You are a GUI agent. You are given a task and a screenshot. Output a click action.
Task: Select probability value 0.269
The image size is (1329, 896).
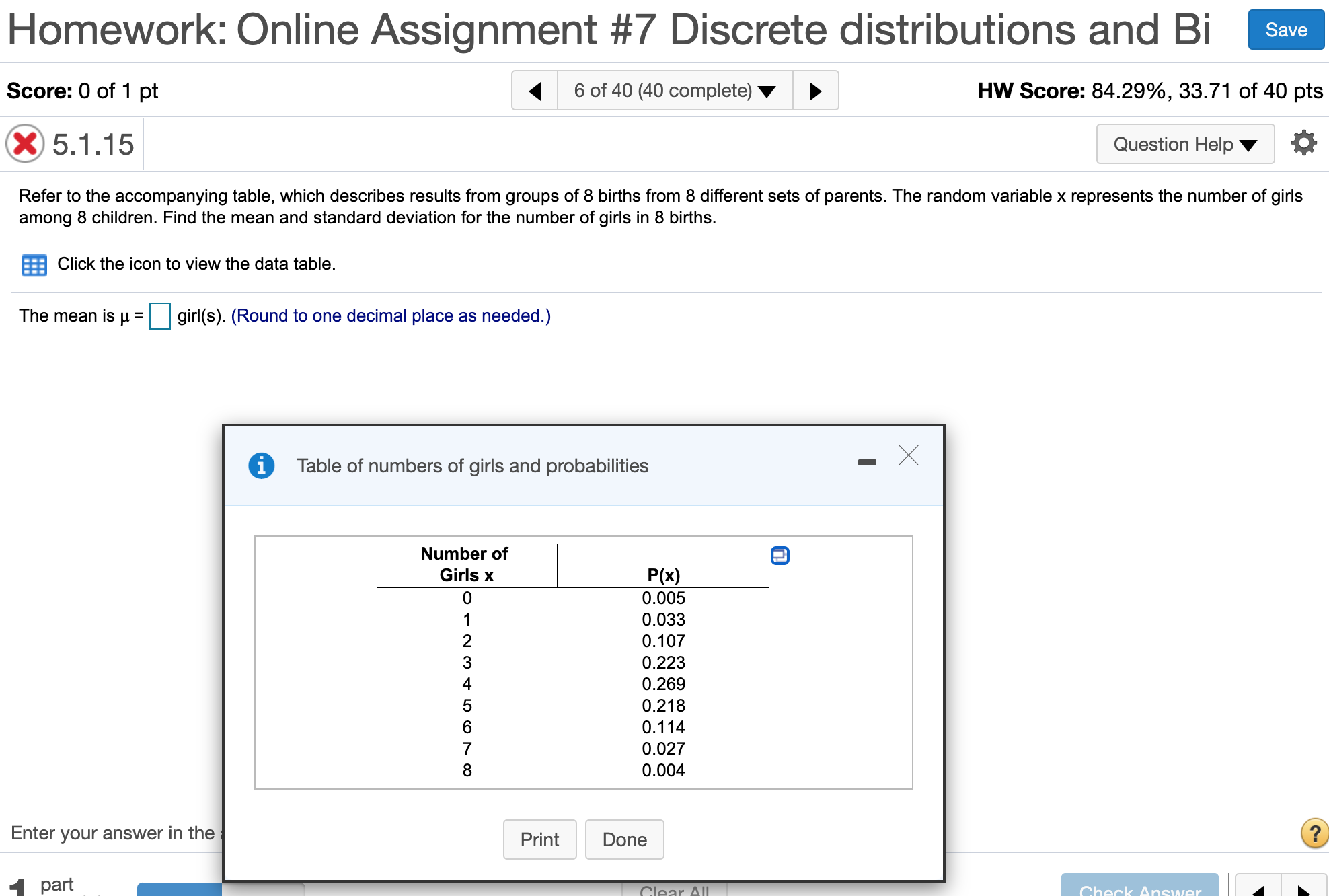[663, 684]
